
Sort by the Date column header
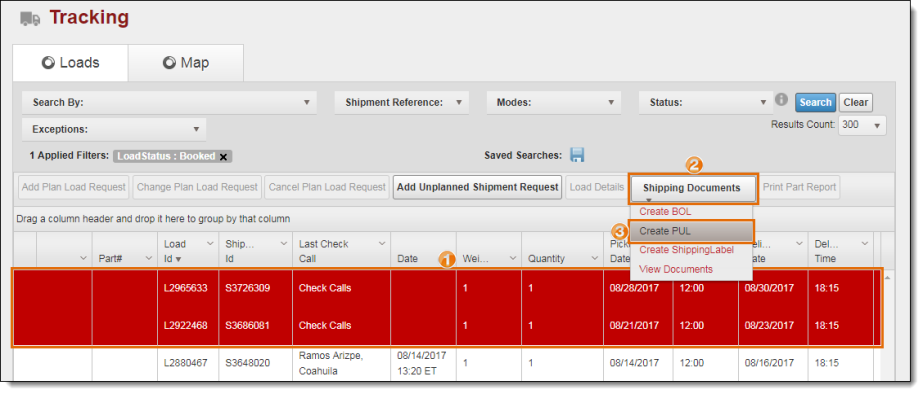[407, 259]
